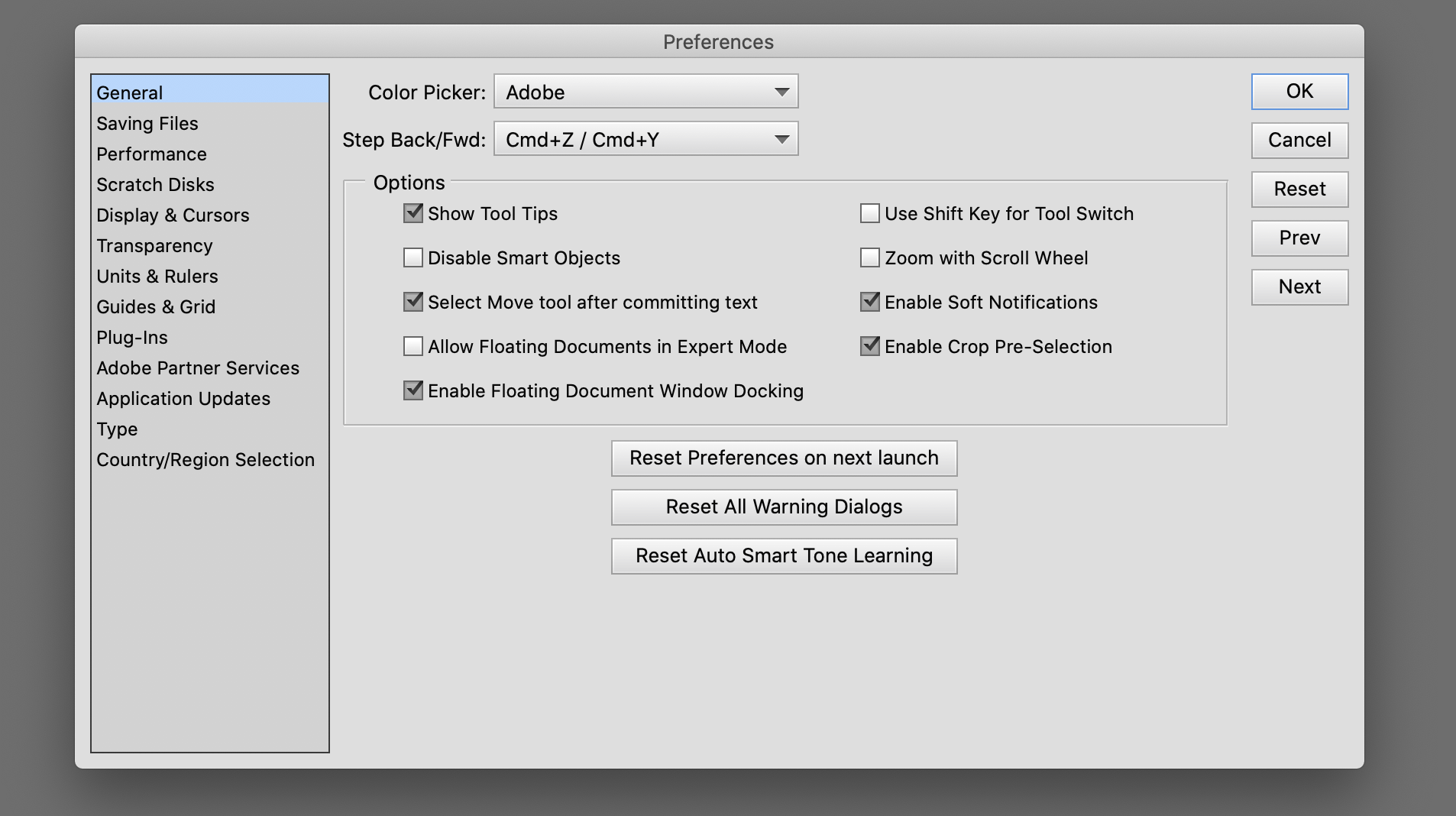Viewport: 1456px width, 816px height.
Task: Enable Use Shift Key for Tool Switch
Action: pyautogui.click(x=869, y=214)
